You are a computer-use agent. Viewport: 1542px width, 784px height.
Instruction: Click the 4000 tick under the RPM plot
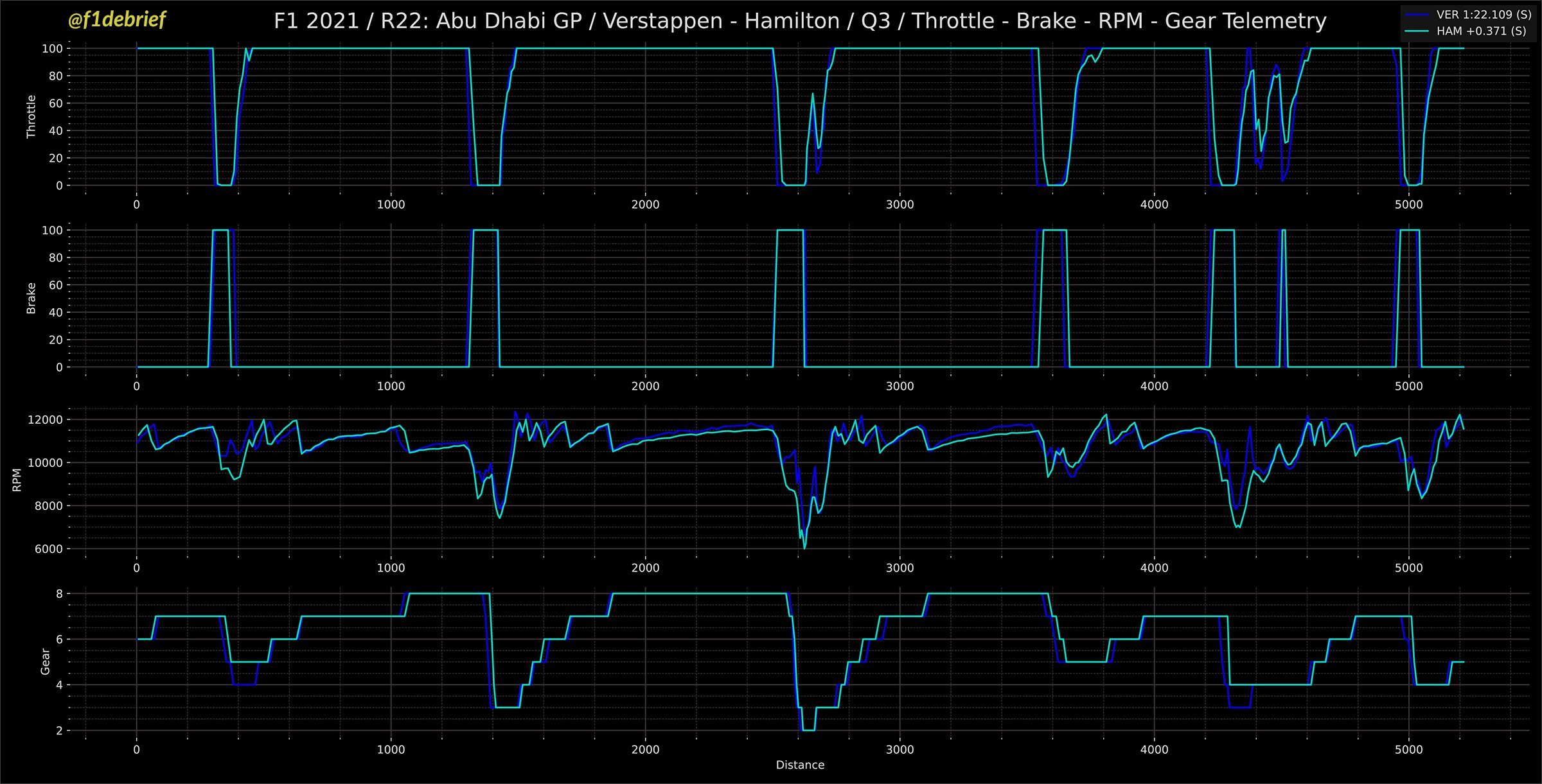point(1154,568)
